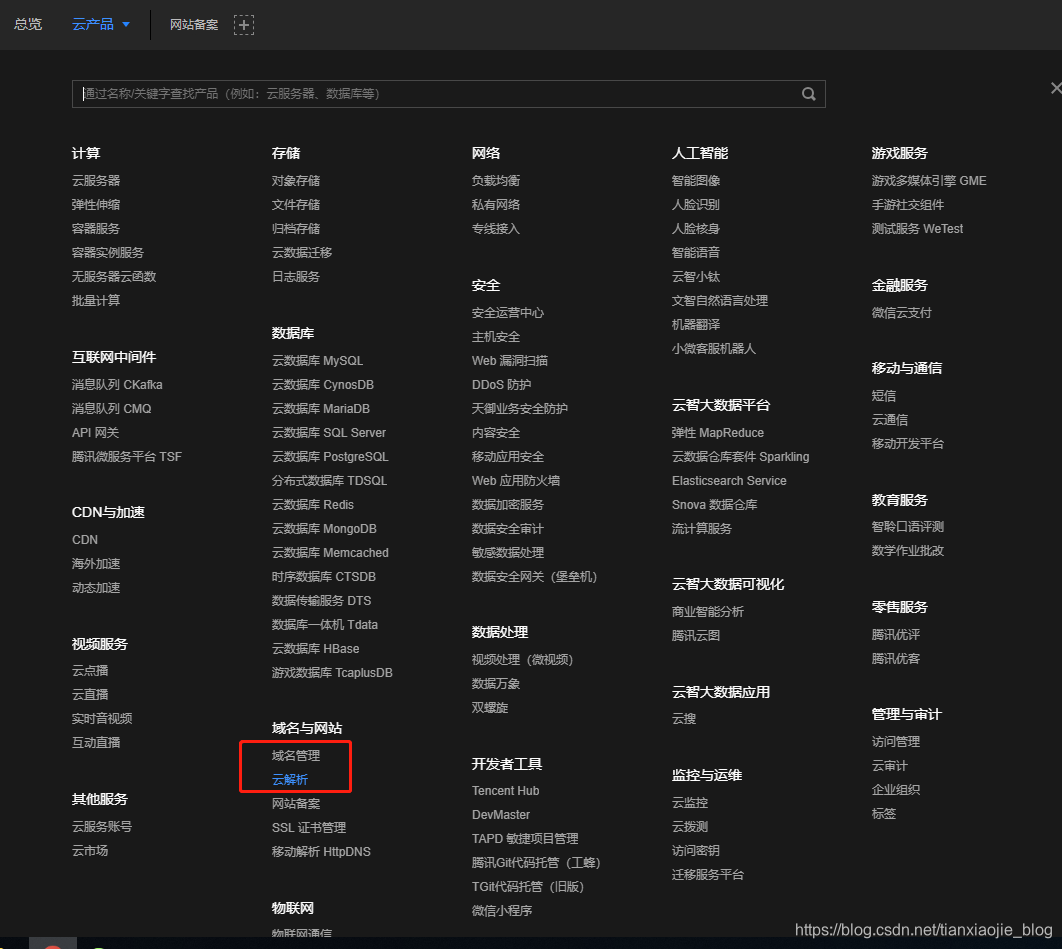Open 迁移服务平台 link
This screenshot has width=1062, height=949.
(708, 875)
